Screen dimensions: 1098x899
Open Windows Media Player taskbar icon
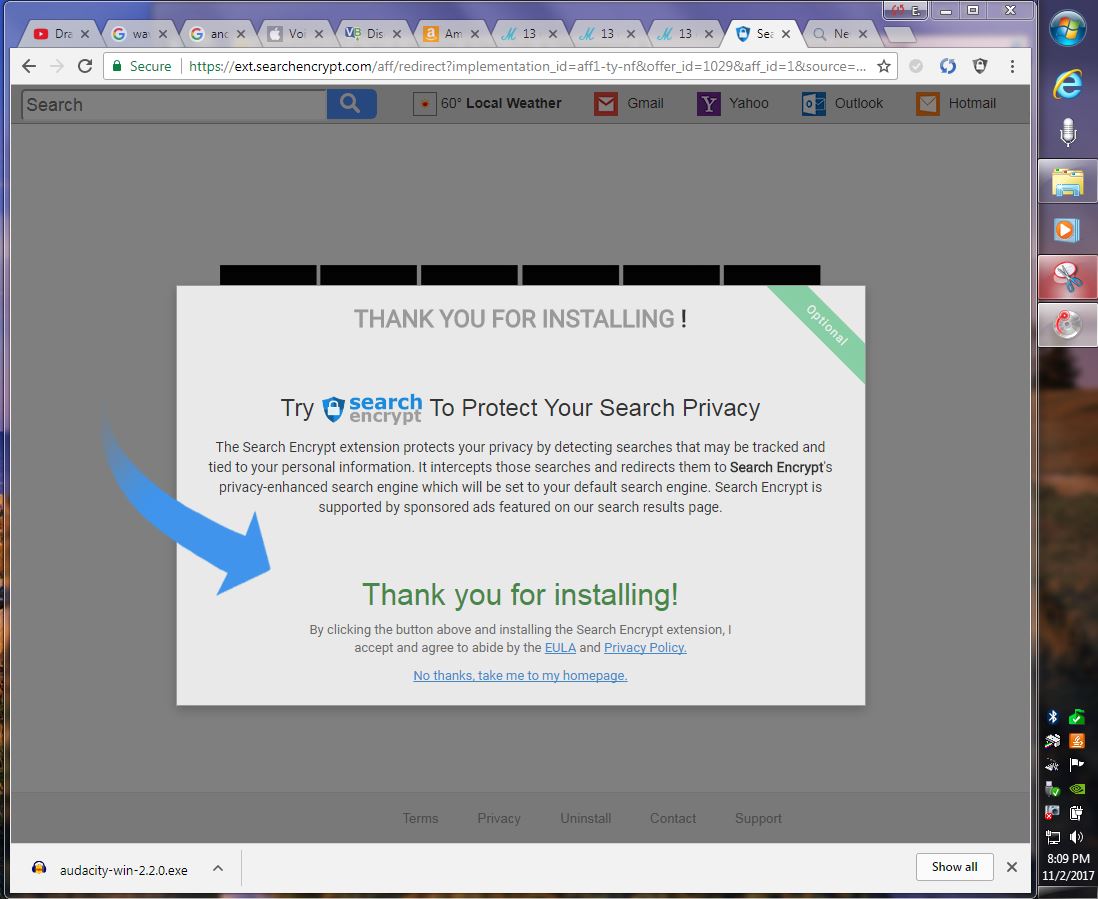point(1067,230)
